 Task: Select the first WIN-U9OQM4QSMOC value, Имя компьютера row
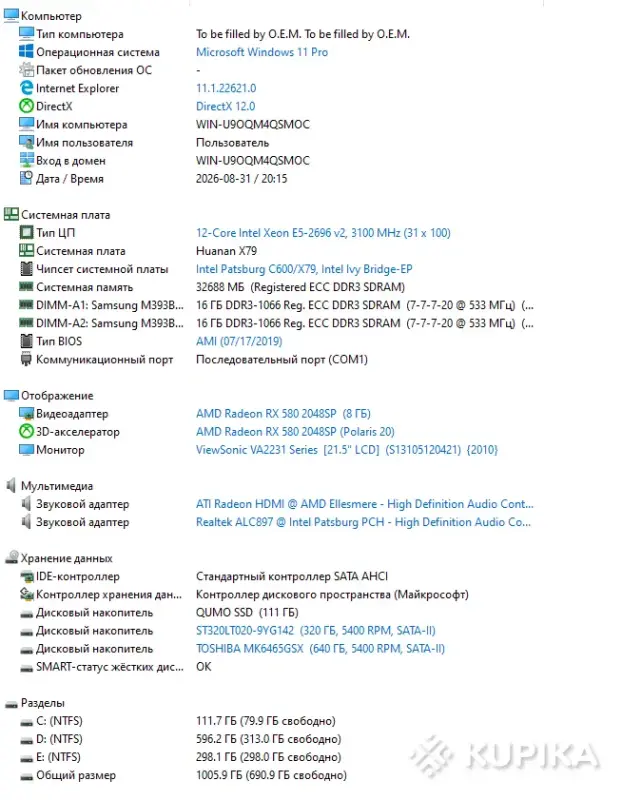253,124
